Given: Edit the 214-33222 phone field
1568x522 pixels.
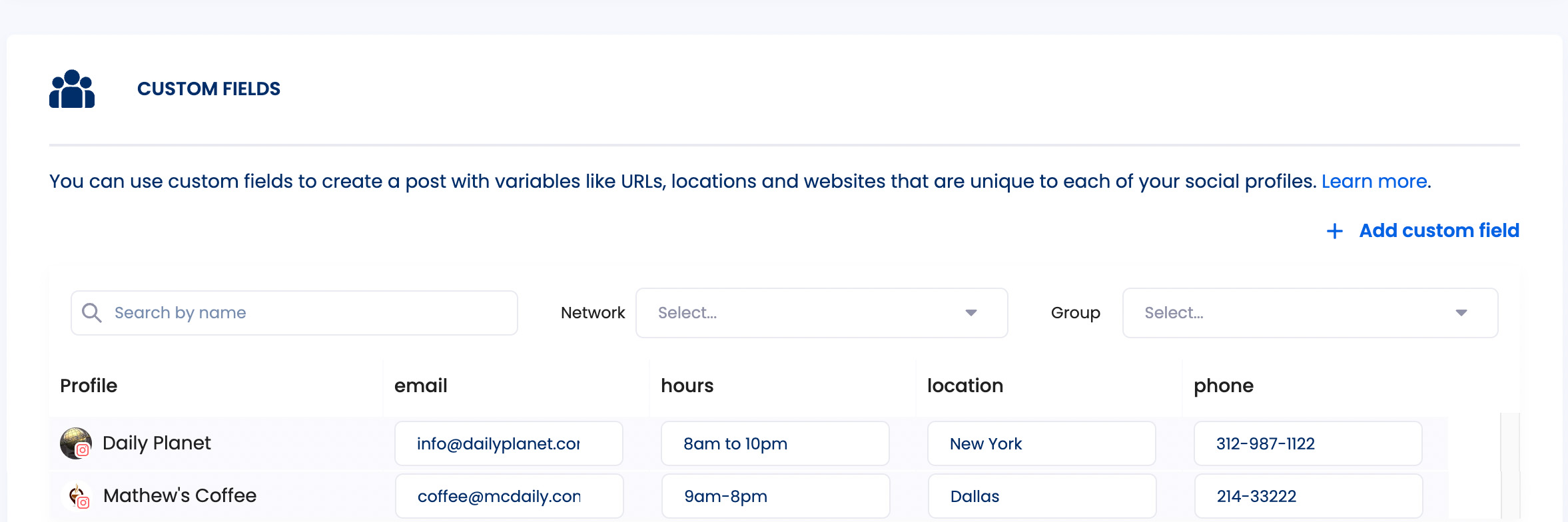Looking at the screenshot, I should pyautogui.click(x=1307, y=495).
